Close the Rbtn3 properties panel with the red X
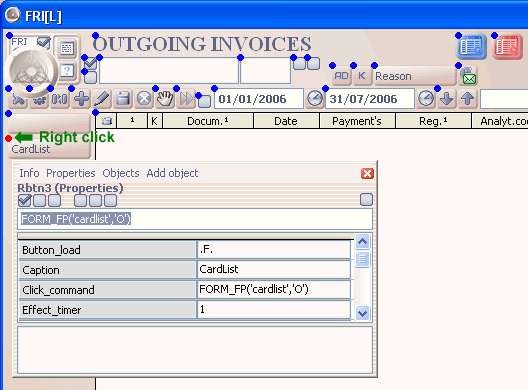528x390 pixels. 367,173
